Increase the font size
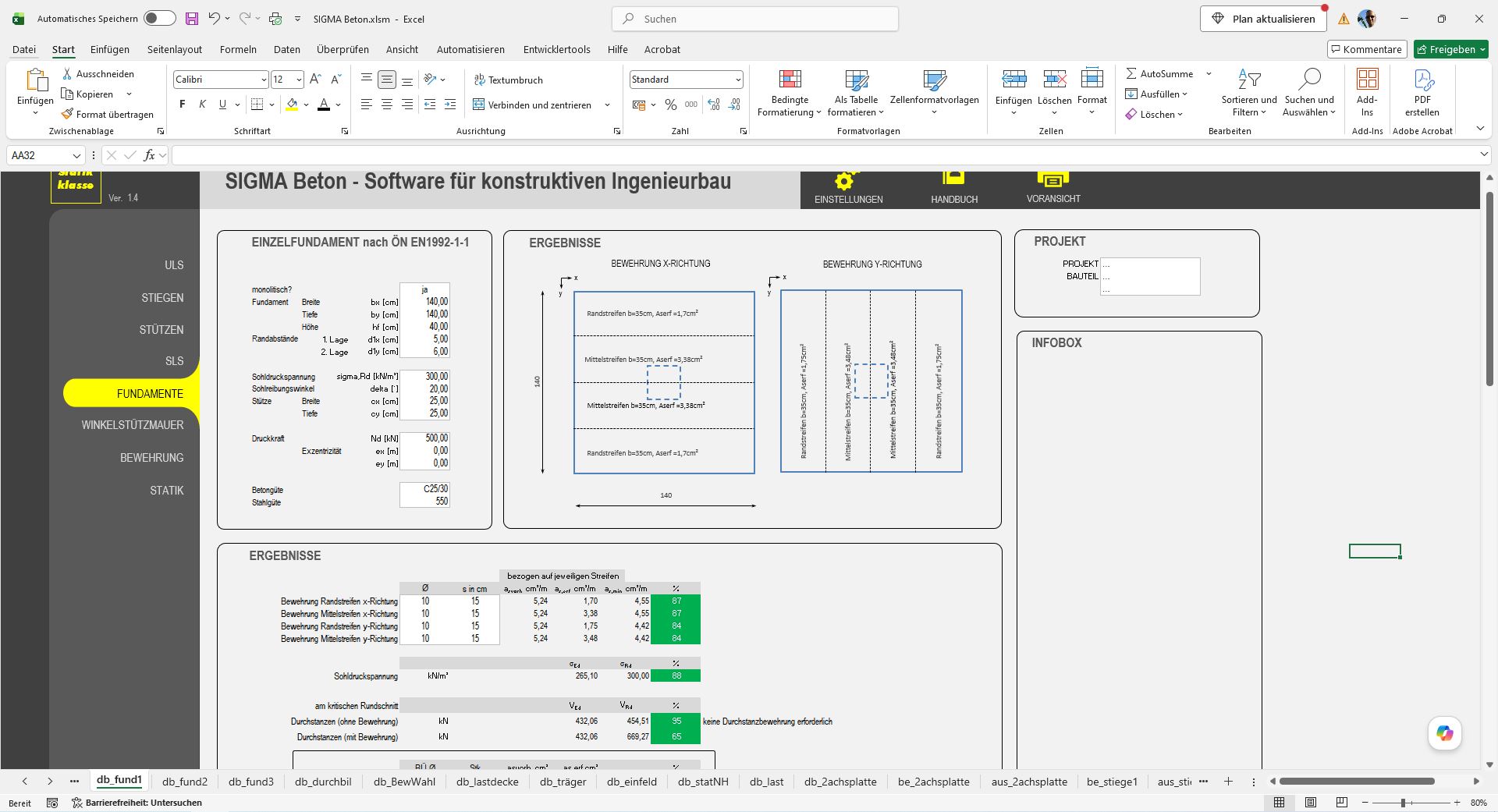This screenshot has width=1498, height=812. point(315,80)
